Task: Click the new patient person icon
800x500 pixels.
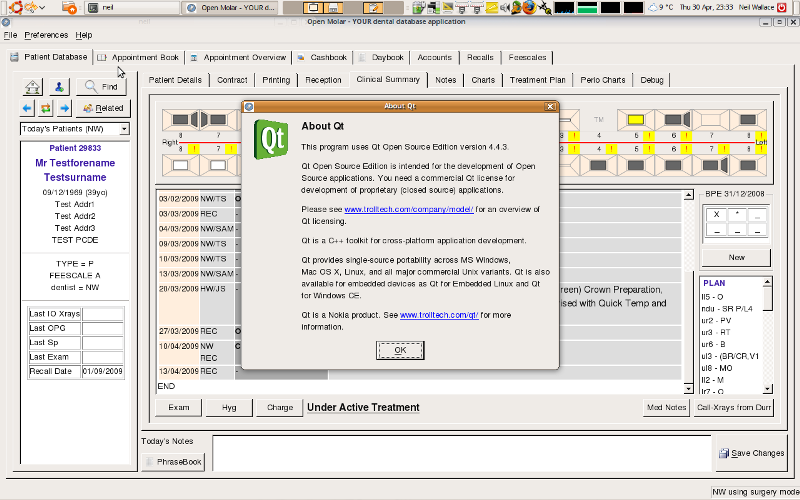Action: coord(61,87)
